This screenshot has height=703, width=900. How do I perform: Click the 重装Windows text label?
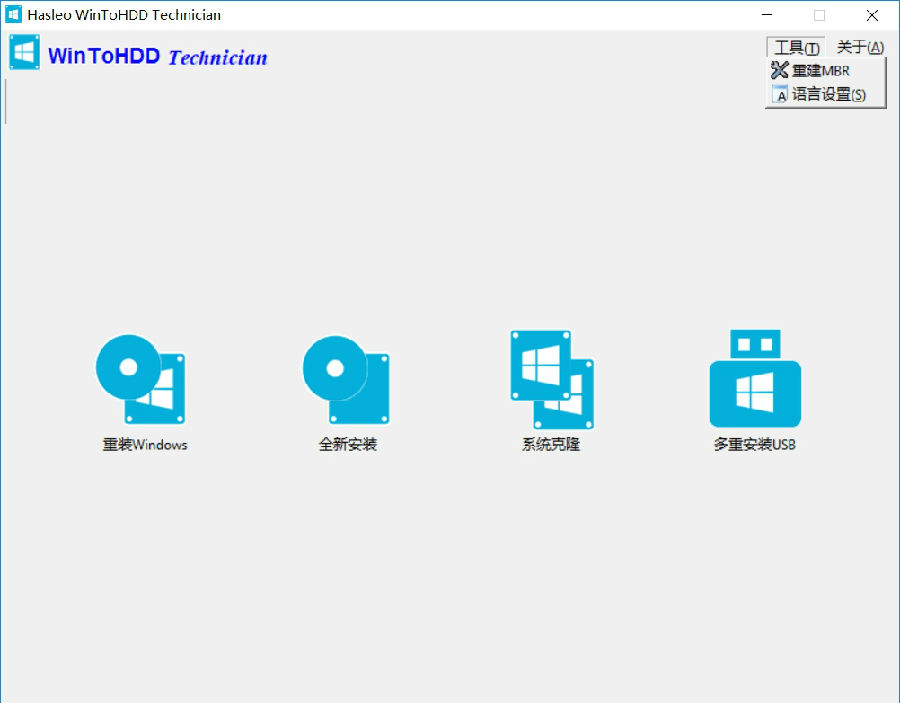(x=143, y=444)
